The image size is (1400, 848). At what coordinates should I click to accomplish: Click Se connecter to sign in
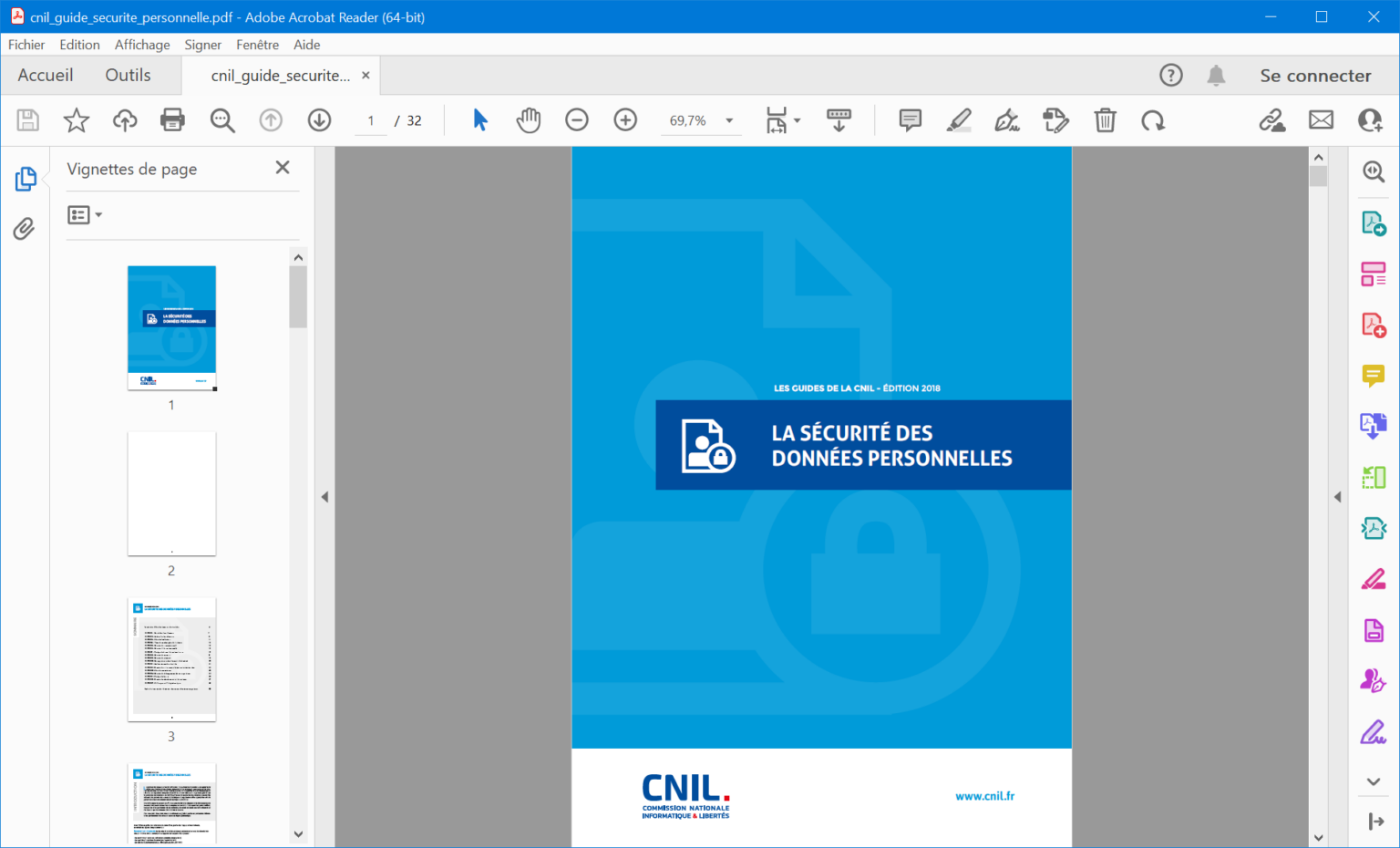pyautogui.click(x=1314, y=76)
